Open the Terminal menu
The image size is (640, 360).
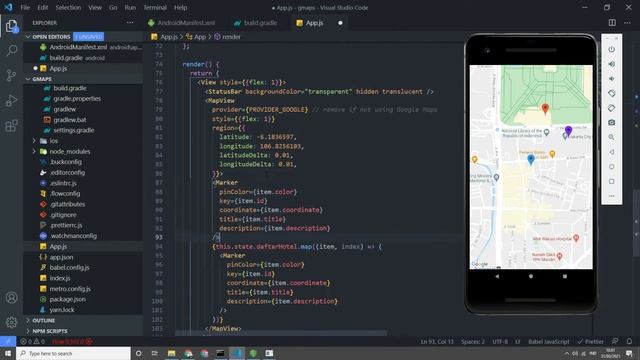click(x=155, y=7)
